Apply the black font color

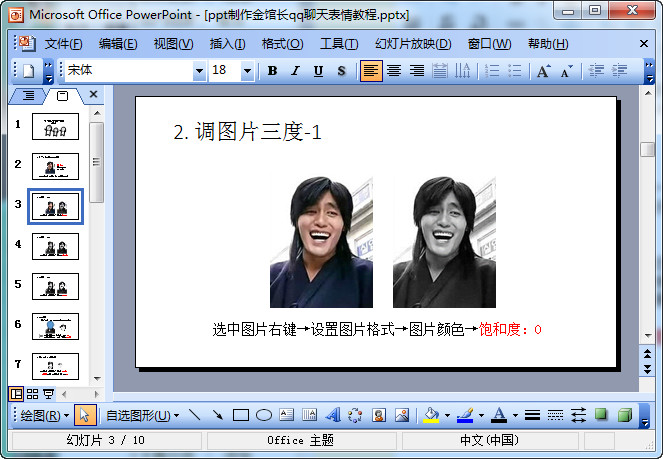tap(499, 415)
